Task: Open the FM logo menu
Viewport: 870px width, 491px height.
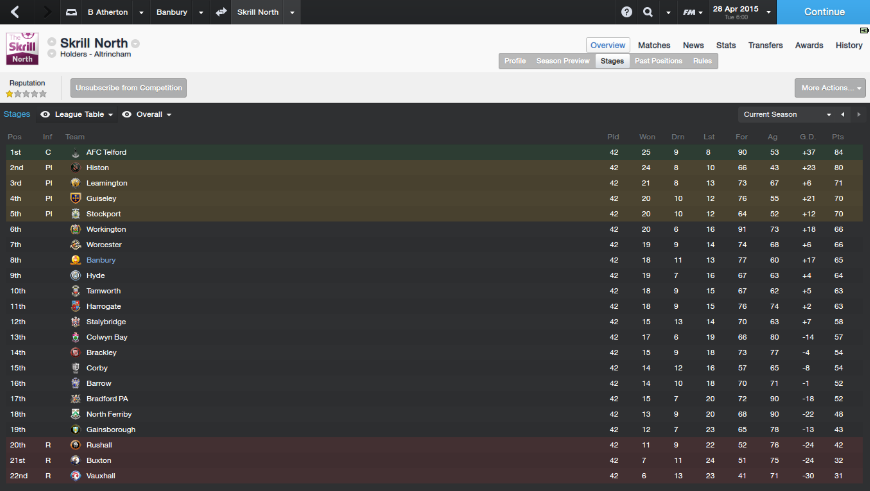Action: [692, 12]
